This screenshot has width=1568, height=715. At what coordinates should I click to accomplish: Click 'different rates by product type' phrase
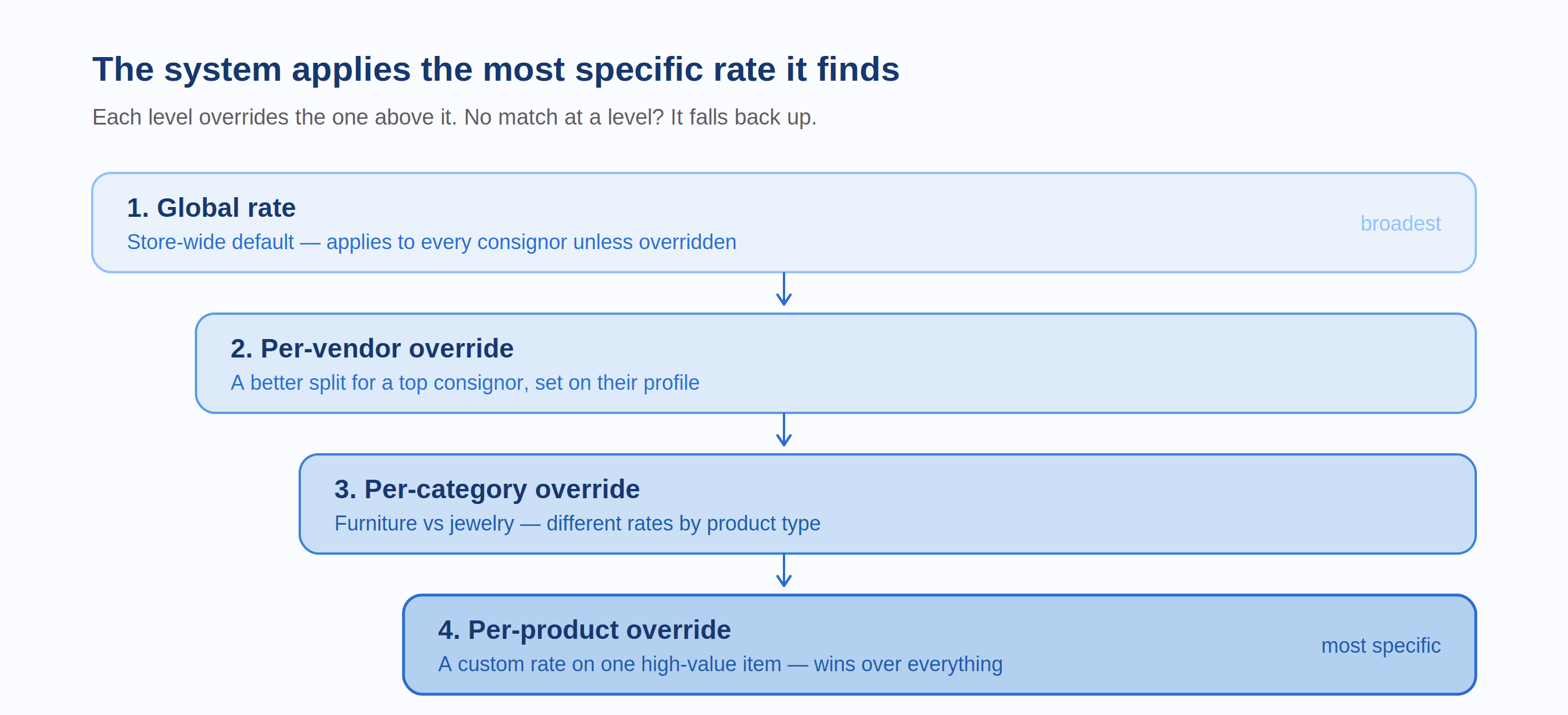click(683, 523)
